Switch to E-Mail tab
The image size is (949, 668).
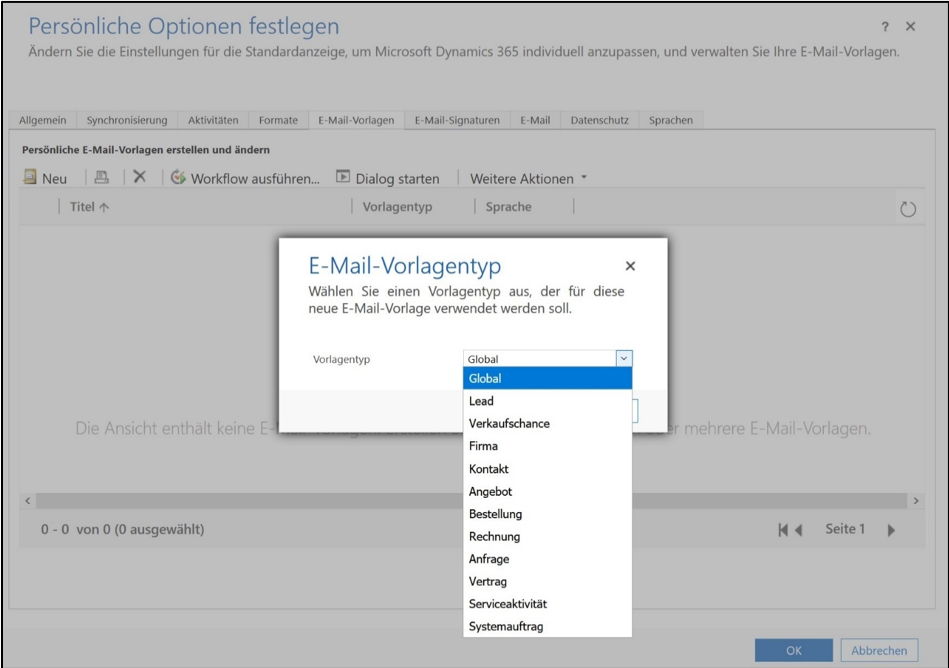tap(535, 120)
